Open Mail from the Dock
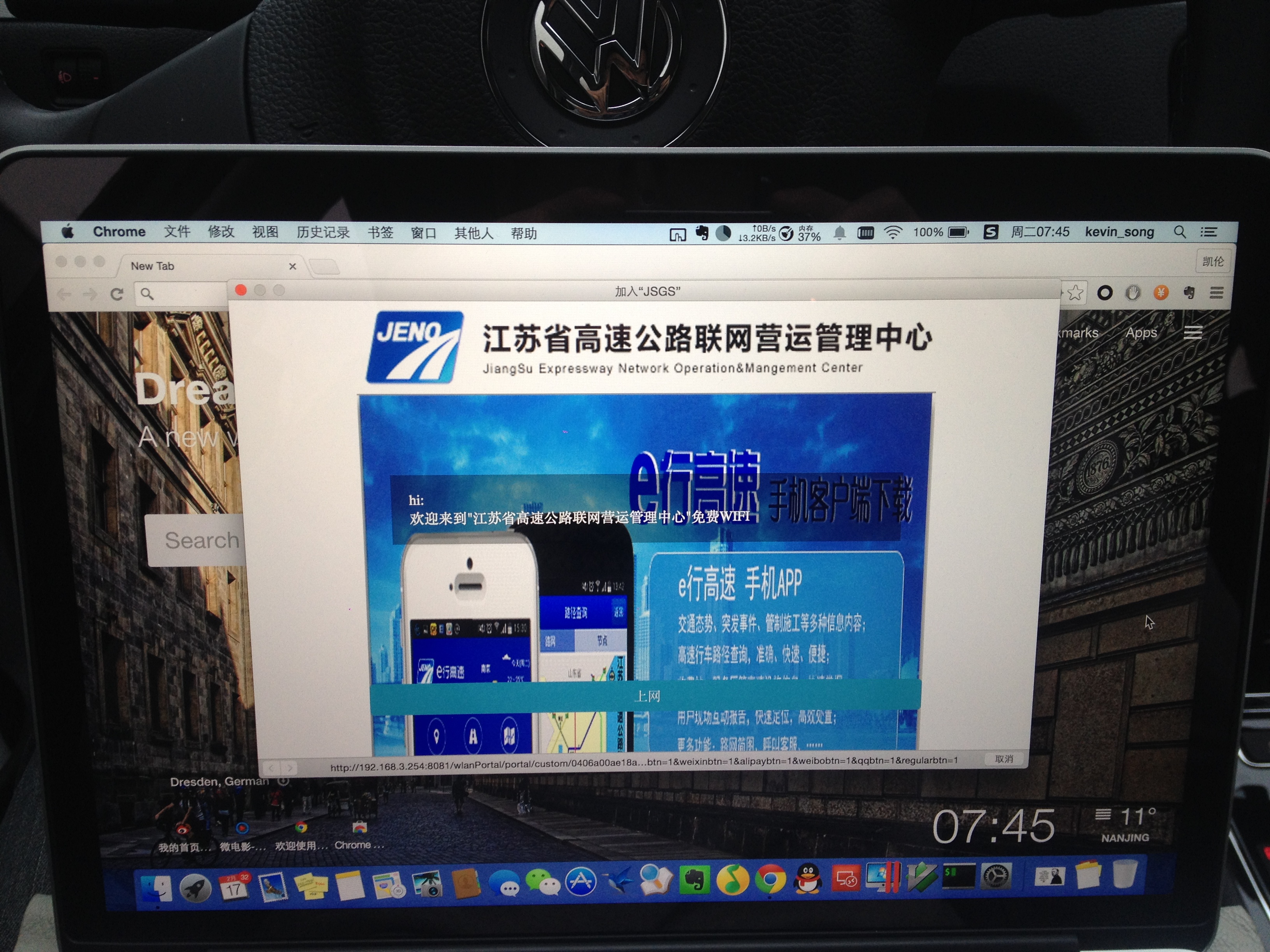 point(273,887)
